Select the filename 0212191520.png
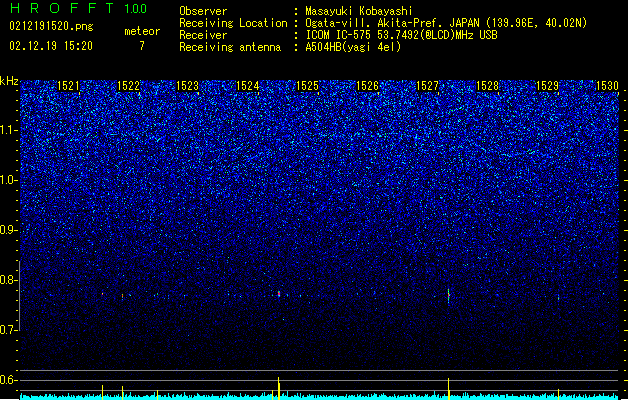This screenshot has width=629, height=400. (51, 26)
